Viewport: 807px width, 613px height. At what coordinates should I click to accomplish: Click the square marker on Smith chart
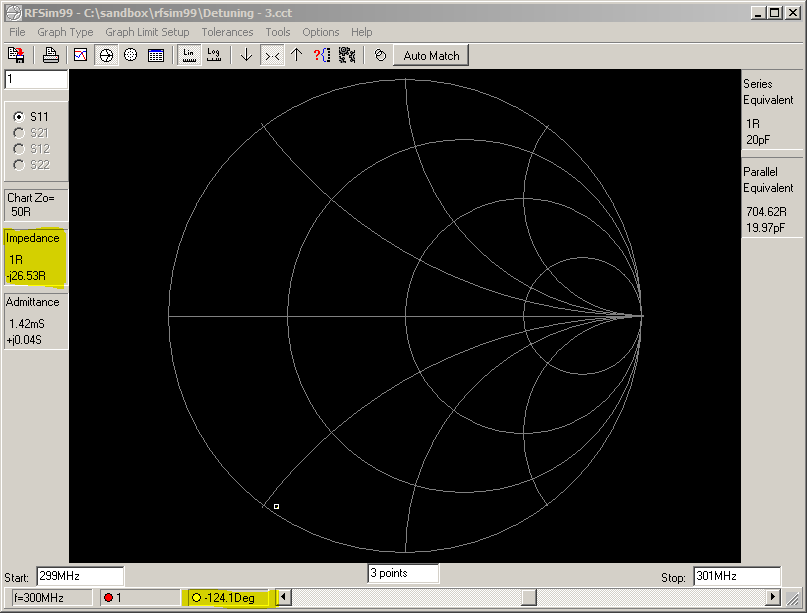click(x=276, y=506)
